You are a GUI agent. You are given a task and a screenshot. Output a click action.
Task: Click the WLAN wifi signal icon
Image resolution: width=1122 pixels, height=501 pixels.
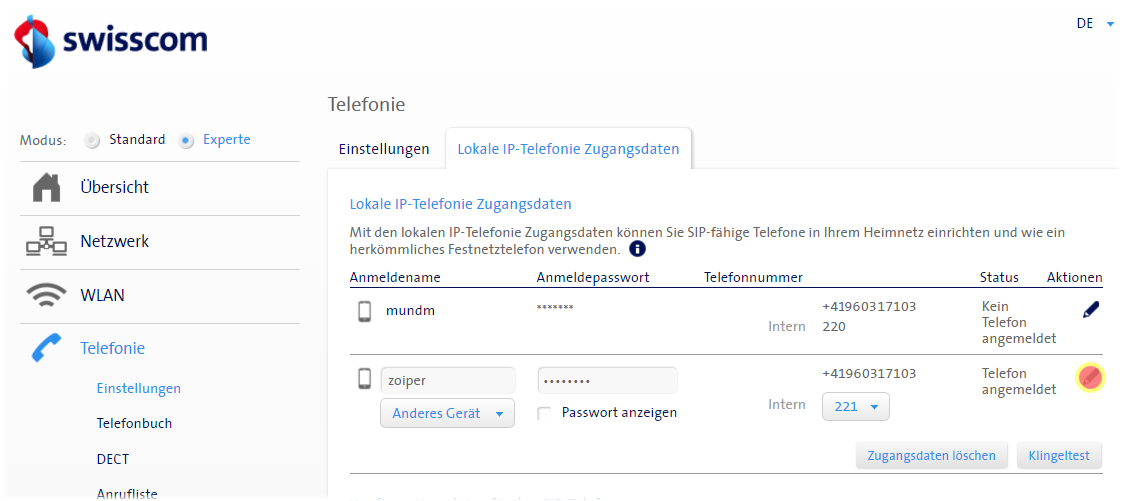tap(46, 296)
